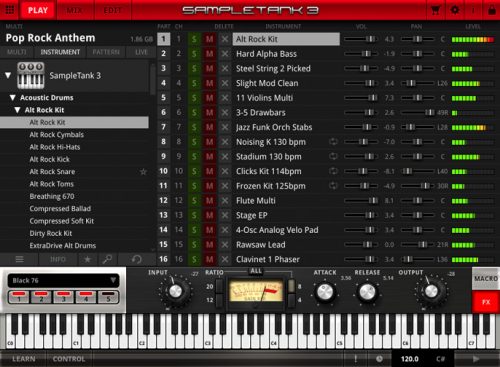Open the Black 76 effect dropdown
Image resolution: width=500 pixels, height=367 pixels.
tap(63, 280)
